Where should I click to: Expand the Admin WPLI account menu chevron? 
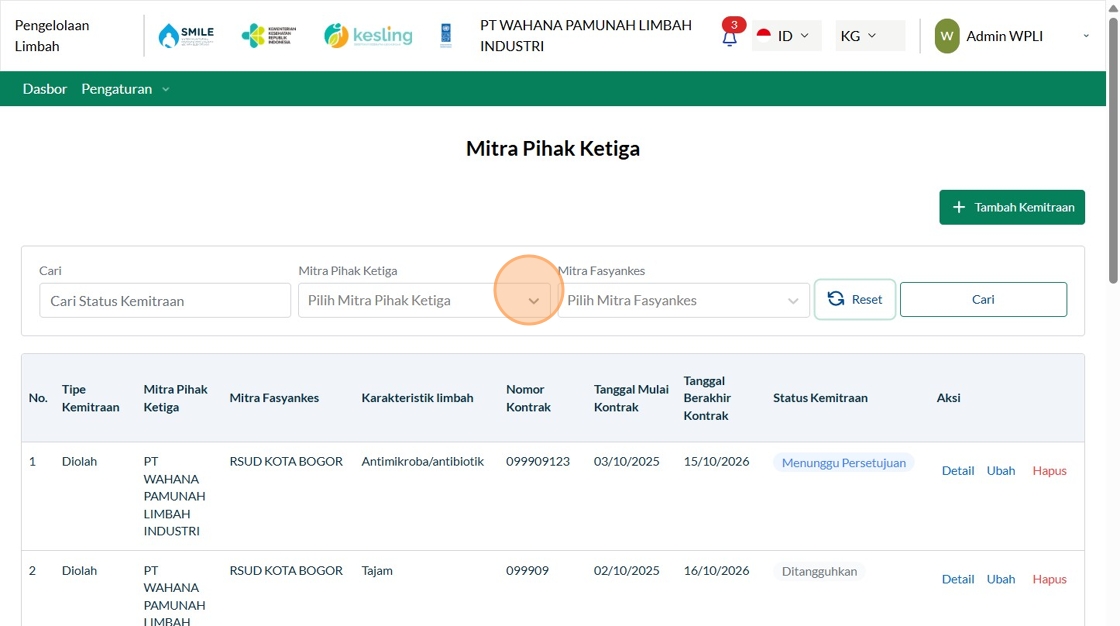[1086, 36]
